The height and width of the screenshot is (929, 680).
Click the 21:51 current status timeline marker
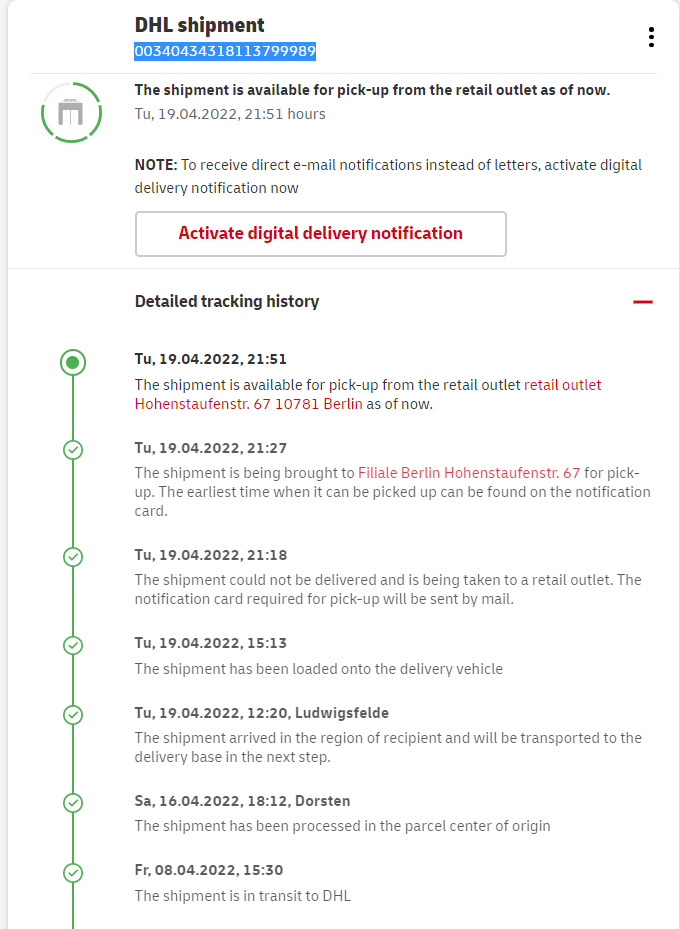(73, 362)
